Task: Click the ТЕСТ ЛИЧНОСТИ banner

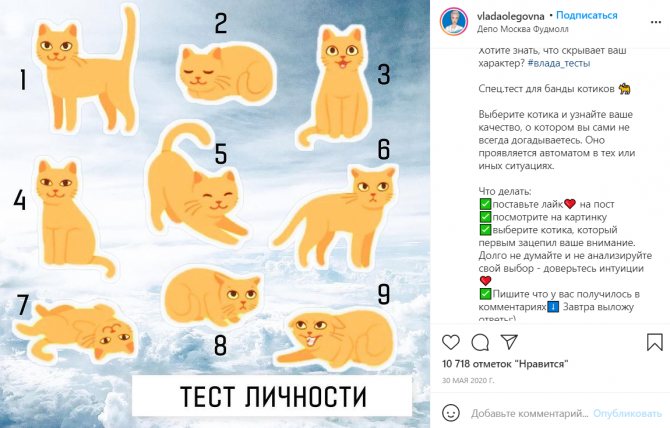Action: pyautogui.click(x=272, y=396)
